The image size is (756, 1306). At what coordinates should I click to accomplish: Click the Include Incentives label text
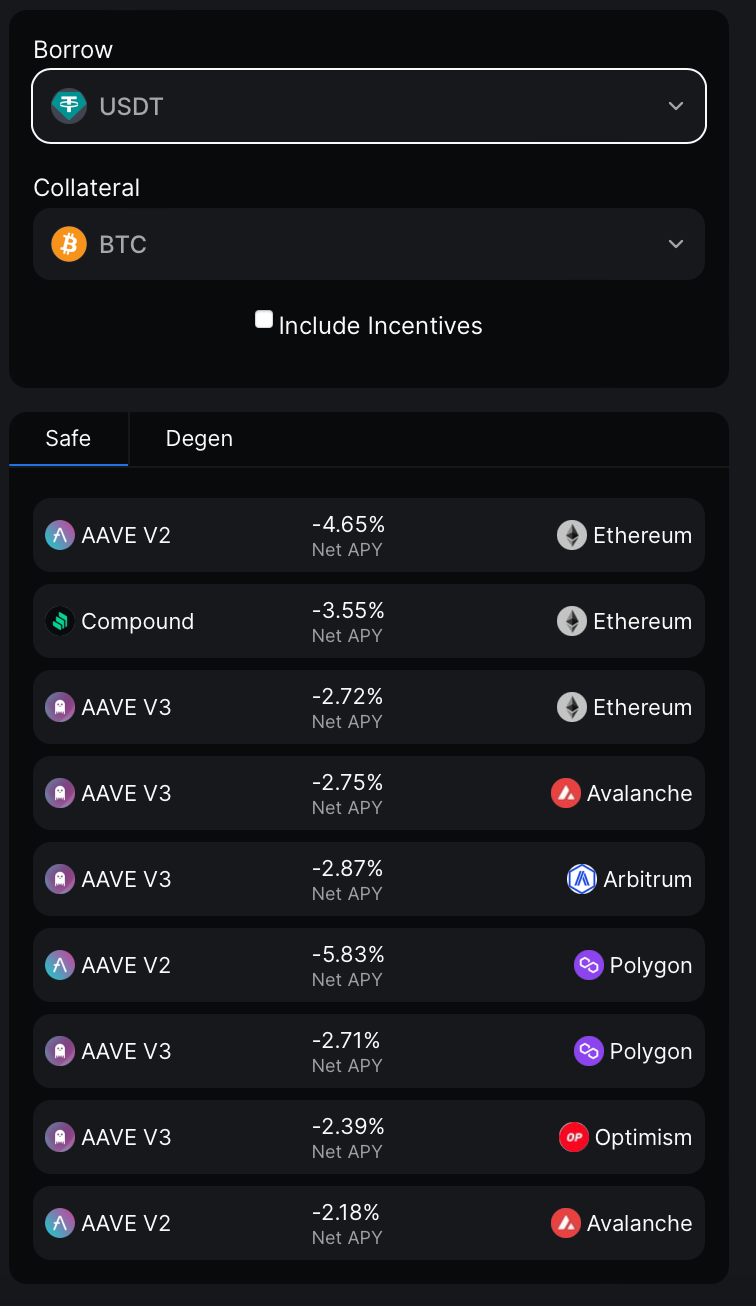click(380, 326)
